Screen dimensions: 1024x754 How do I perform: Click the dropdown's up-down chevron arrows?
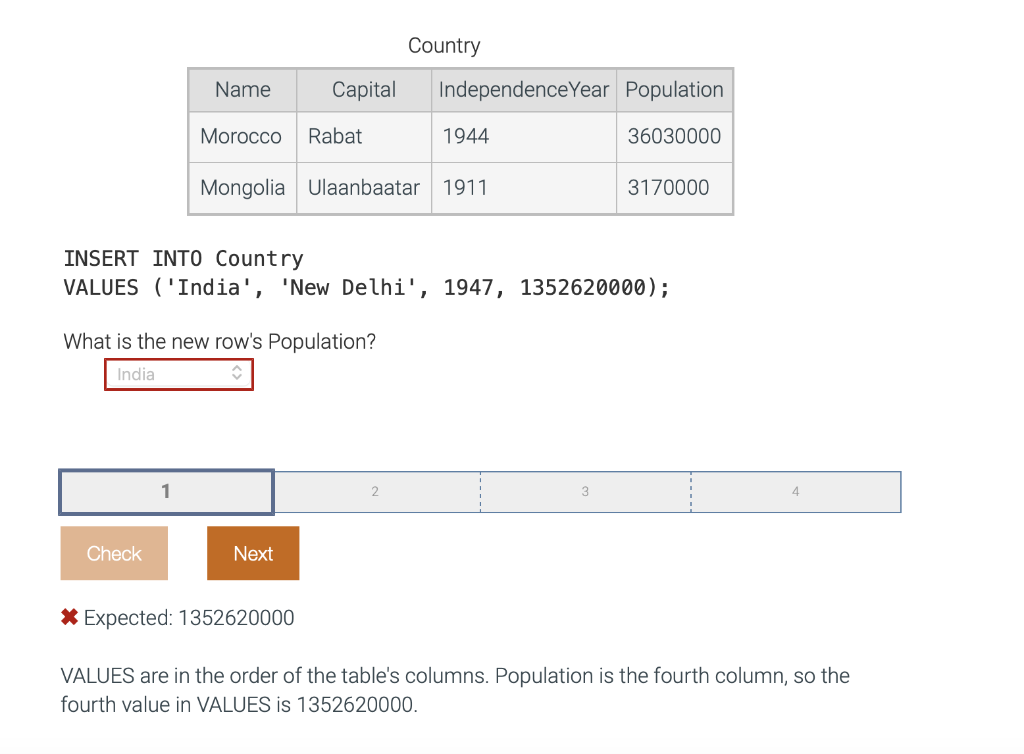point(238,374)
